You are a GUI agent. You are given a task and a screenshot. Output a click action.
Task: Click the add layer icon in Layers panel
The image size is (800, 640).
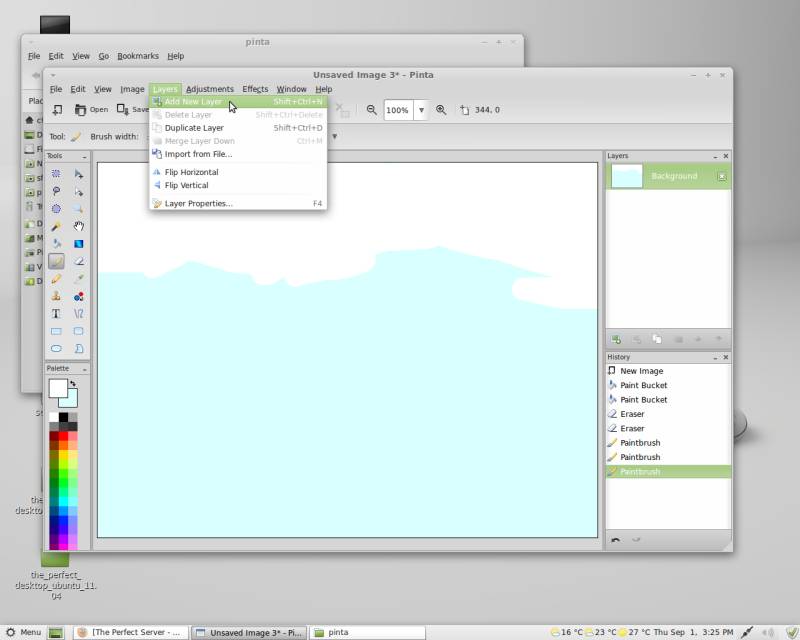(616, 340)
